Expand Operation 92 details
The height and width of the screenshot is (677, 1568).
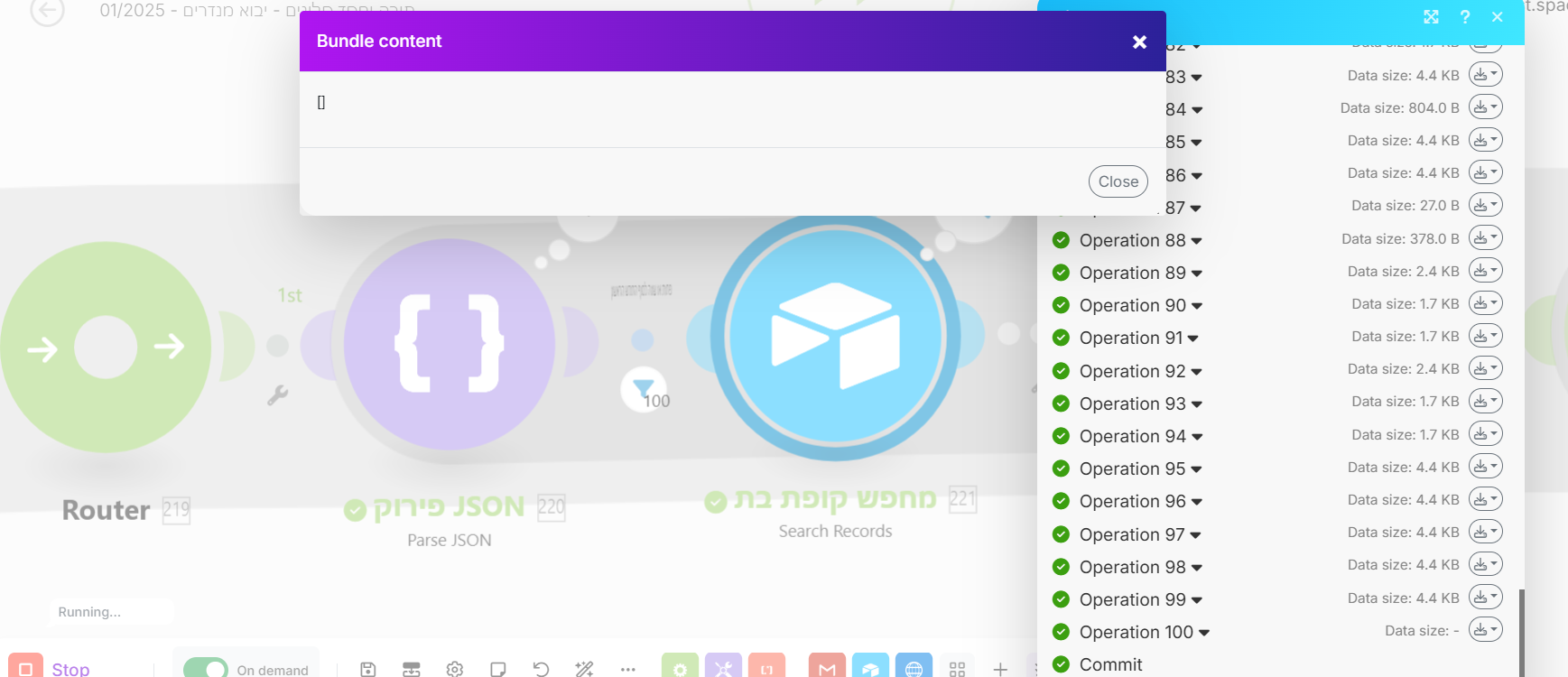click(x=1141, y=371)
